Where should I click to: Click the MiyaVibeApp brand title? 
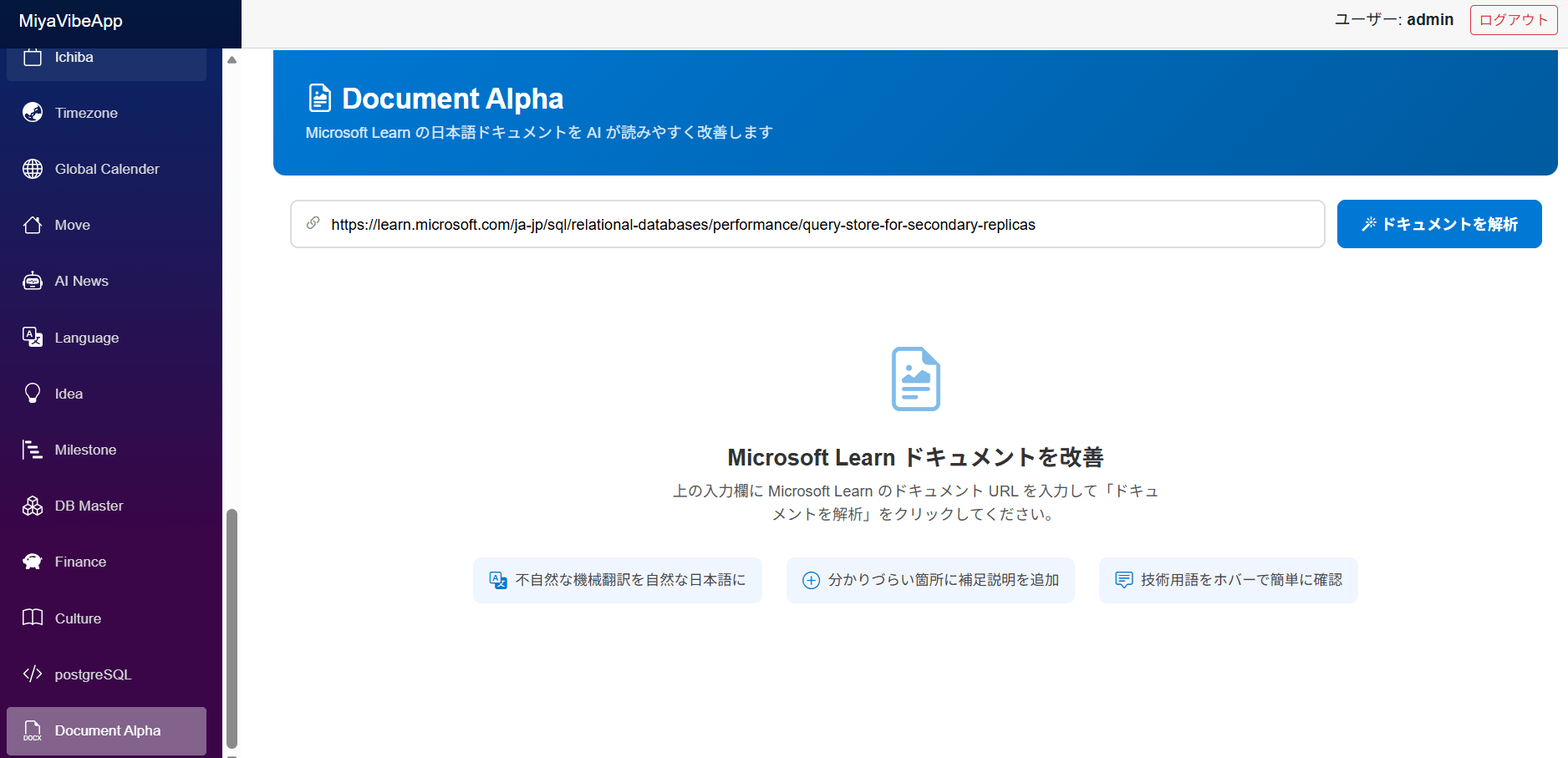(71, 21)
